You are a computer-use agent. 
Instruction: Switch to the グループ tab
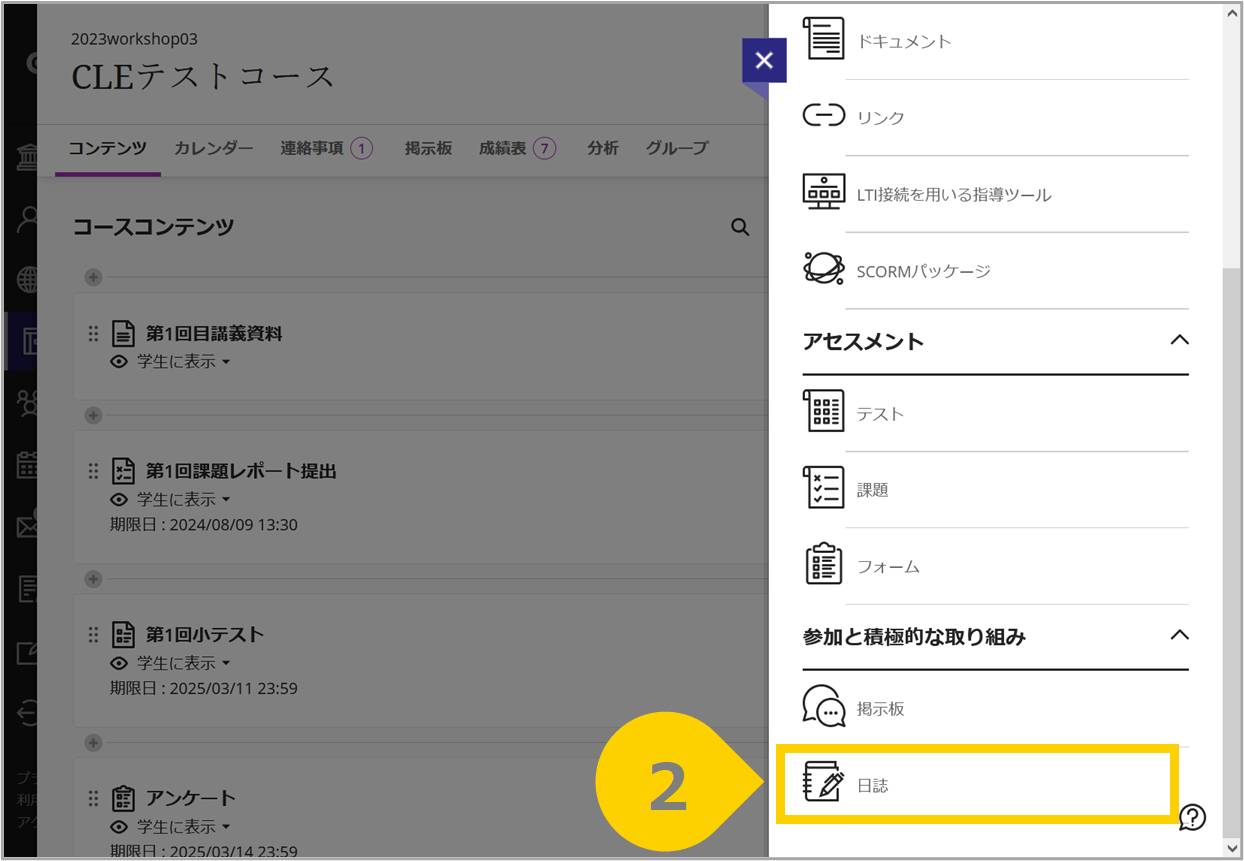(x=677, y=148)
